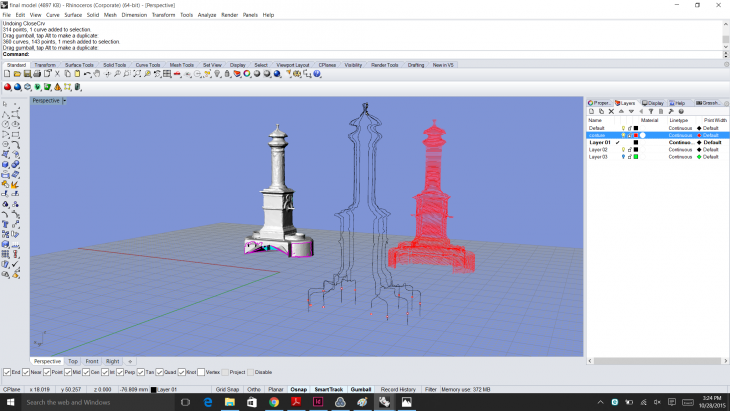The width and height of the screenshot is (730, 411).
Task: Click the Print icon in Standard toolbar
Action: [37, 74]
